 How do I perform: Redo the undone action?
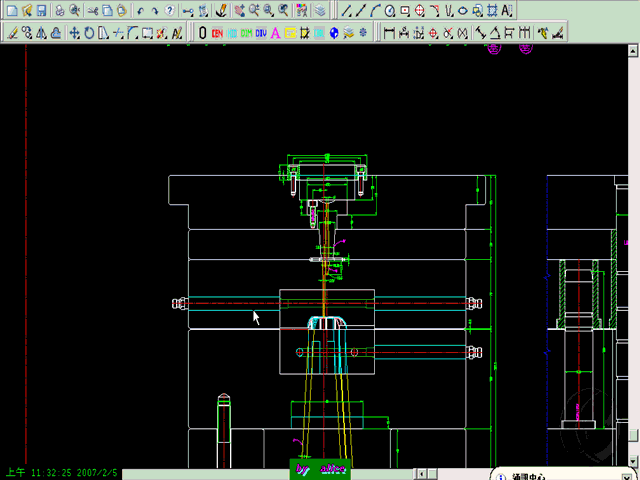tap(155, 11)
